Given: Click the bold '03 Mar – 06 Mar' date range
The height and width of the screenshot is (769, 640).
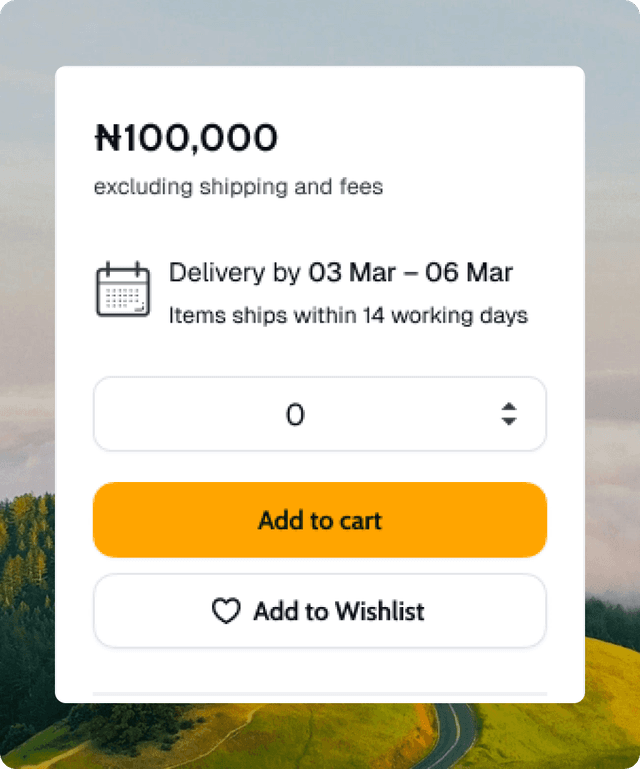Looking at the screenshot, I should [x=410, y=273].
